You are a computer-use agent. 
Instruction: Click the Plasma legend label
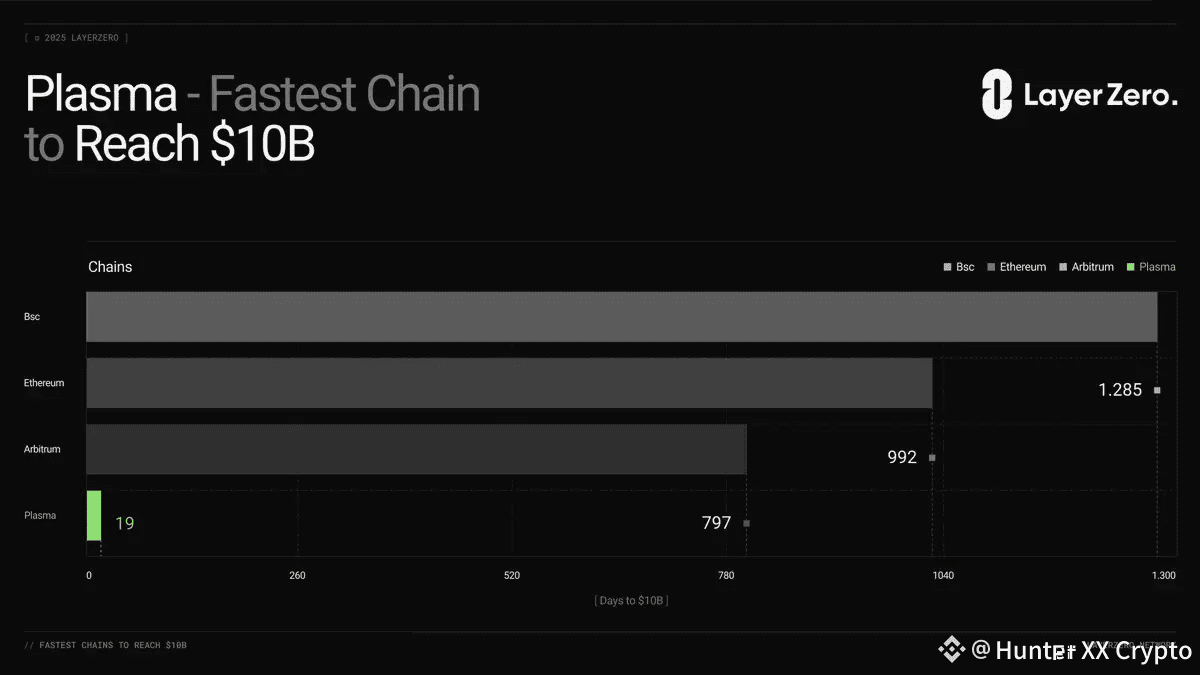[x=1157, y=267]
